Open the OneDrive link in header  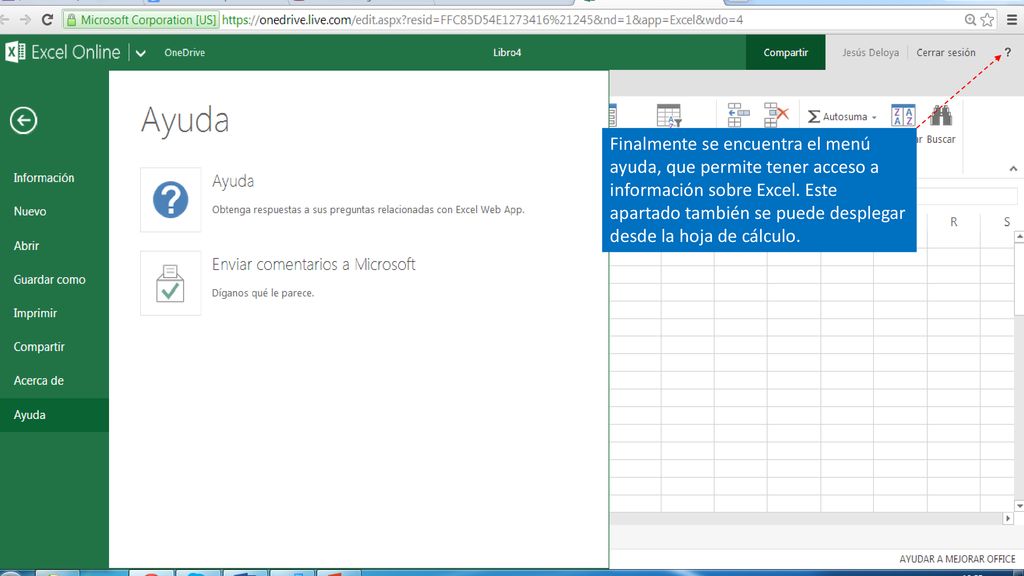tap(185, 52)
